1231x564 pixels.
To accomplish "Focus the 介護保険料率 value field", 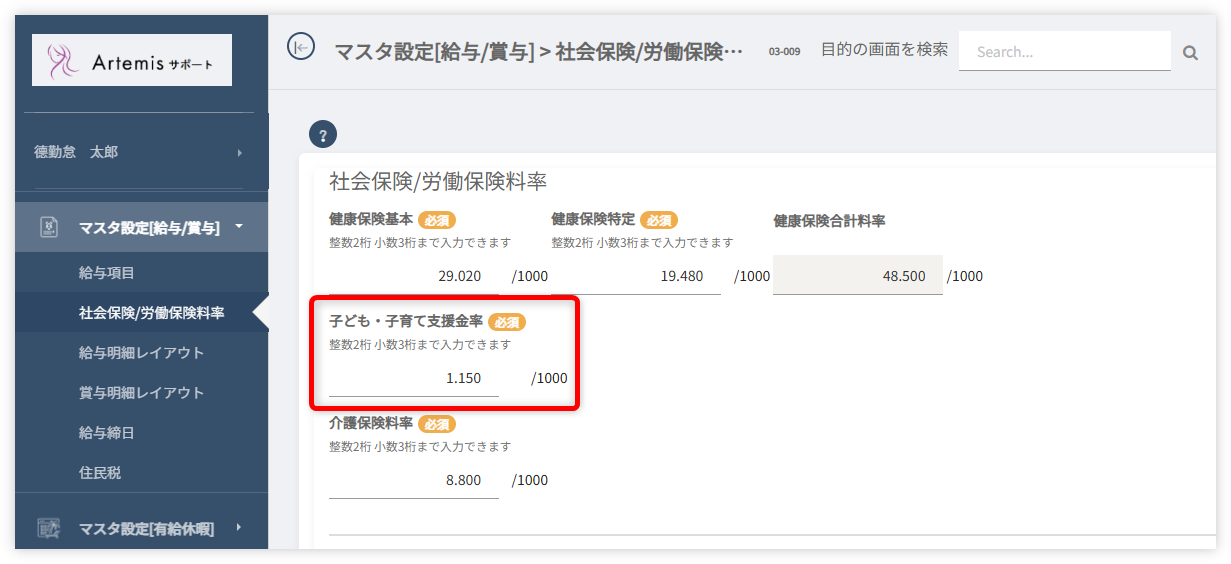I will pos(414,480).
